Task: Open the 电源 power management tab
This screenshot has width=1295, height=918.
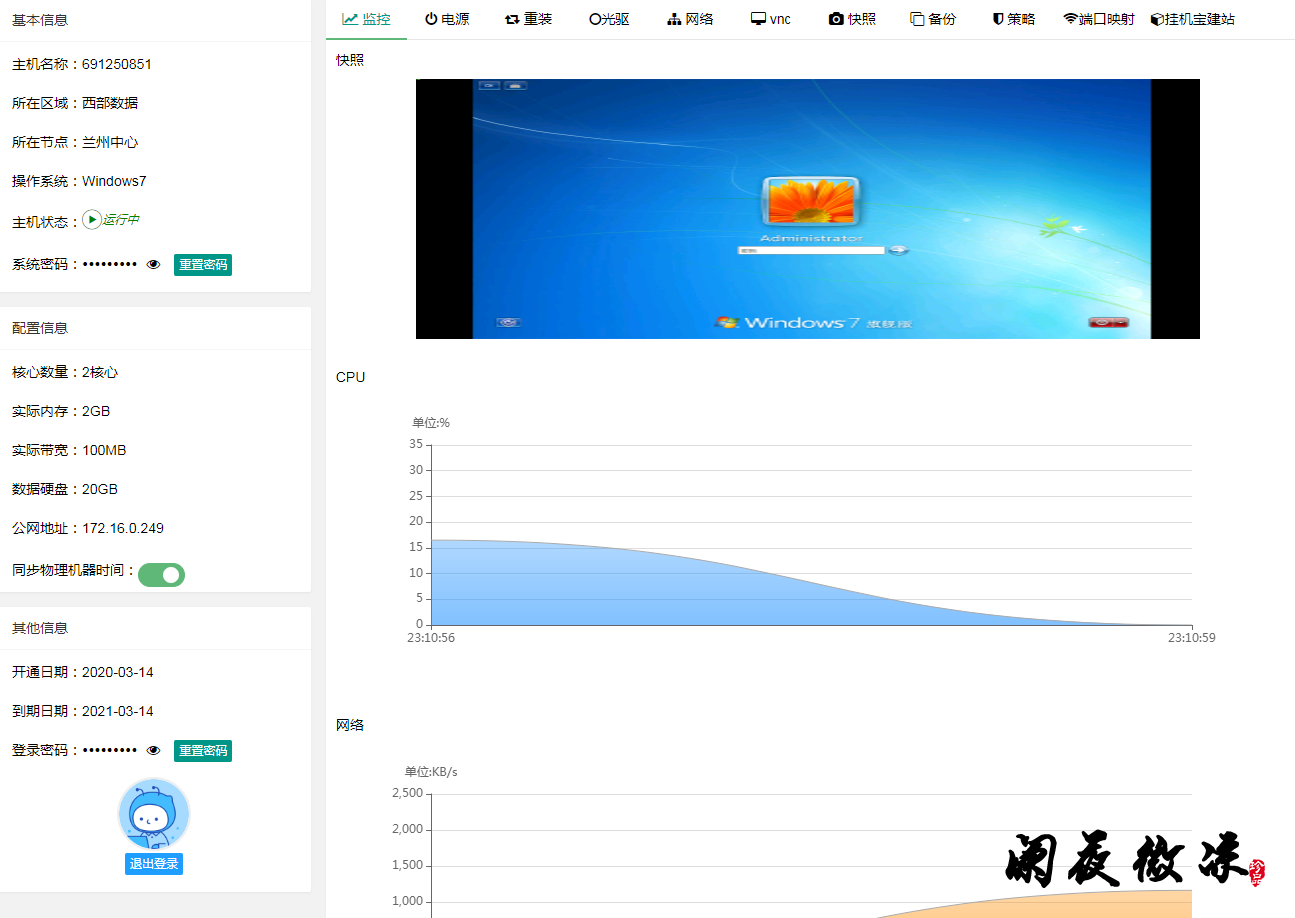Action: click(x=447, y=18)
